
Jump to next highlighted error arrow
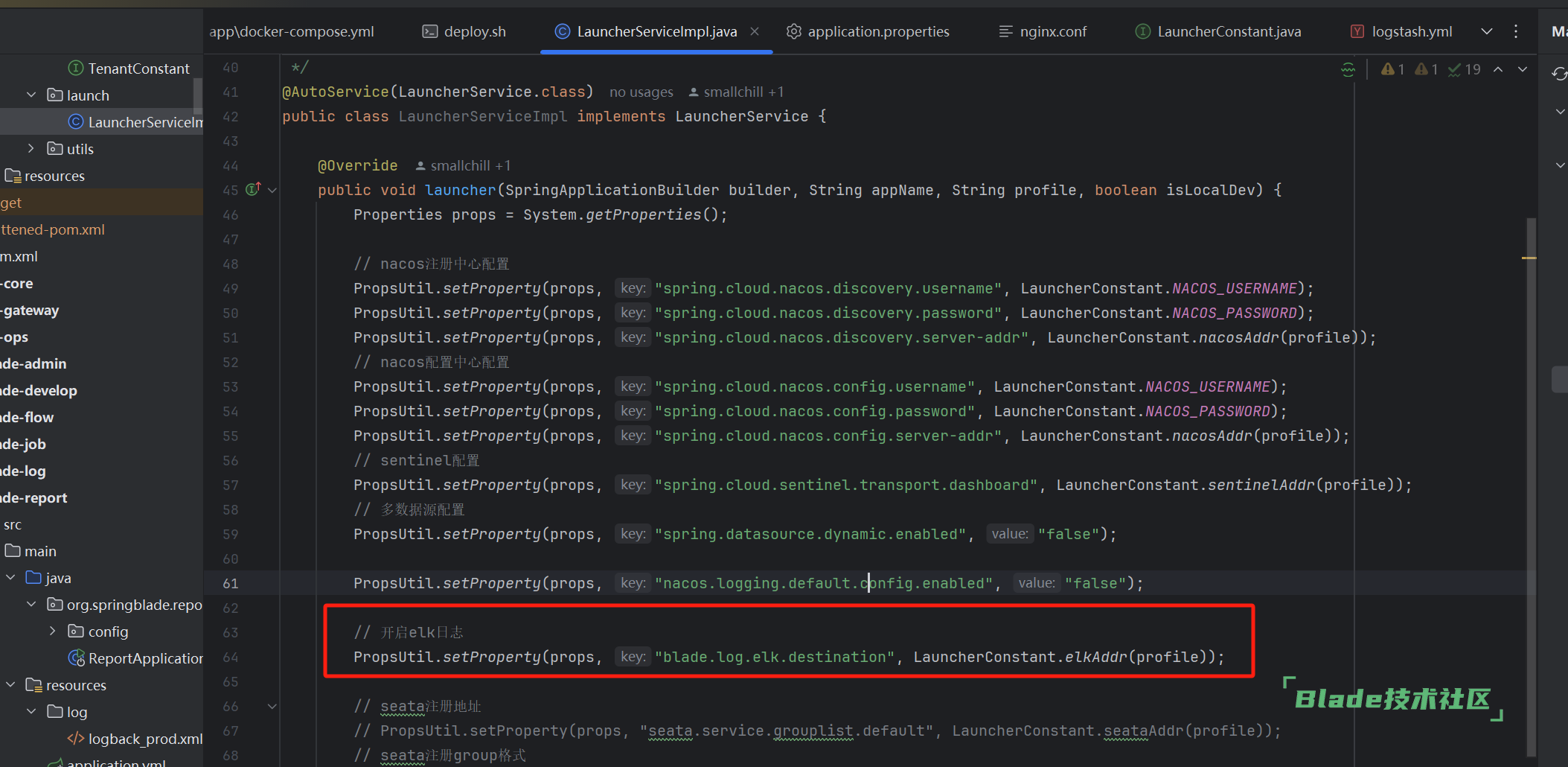tap(1523, 69)
